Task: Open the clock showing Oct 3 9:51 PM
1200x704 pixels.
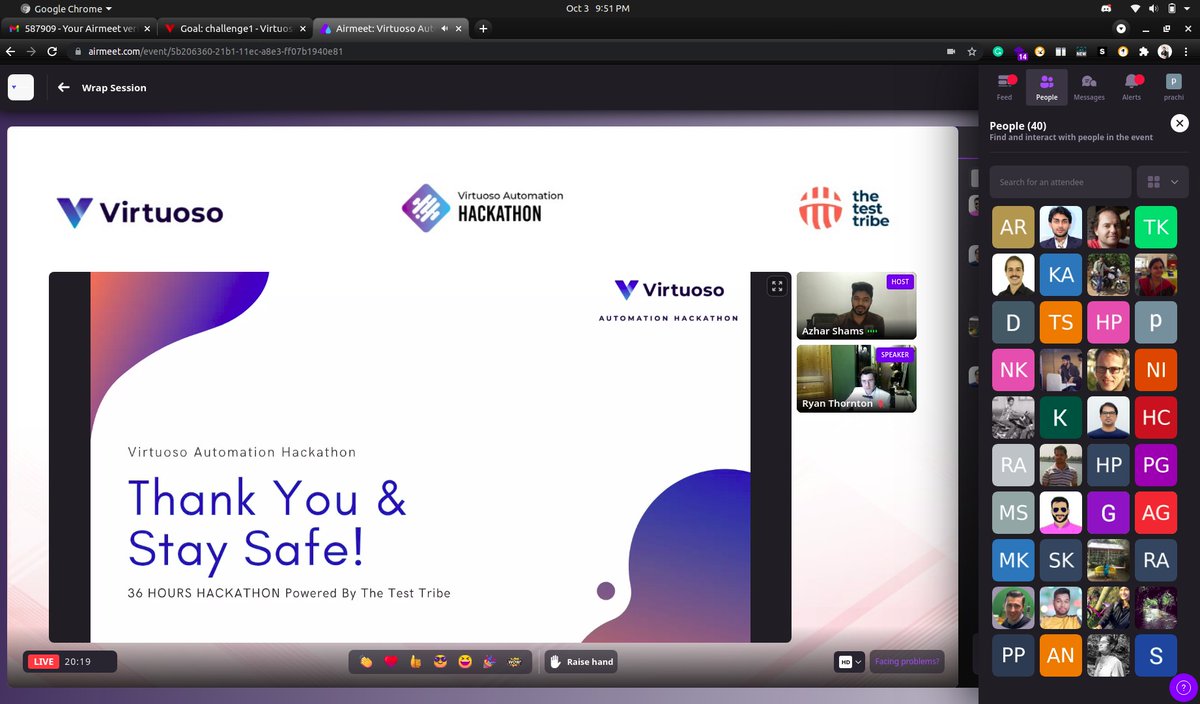Action: pos(598,8)
